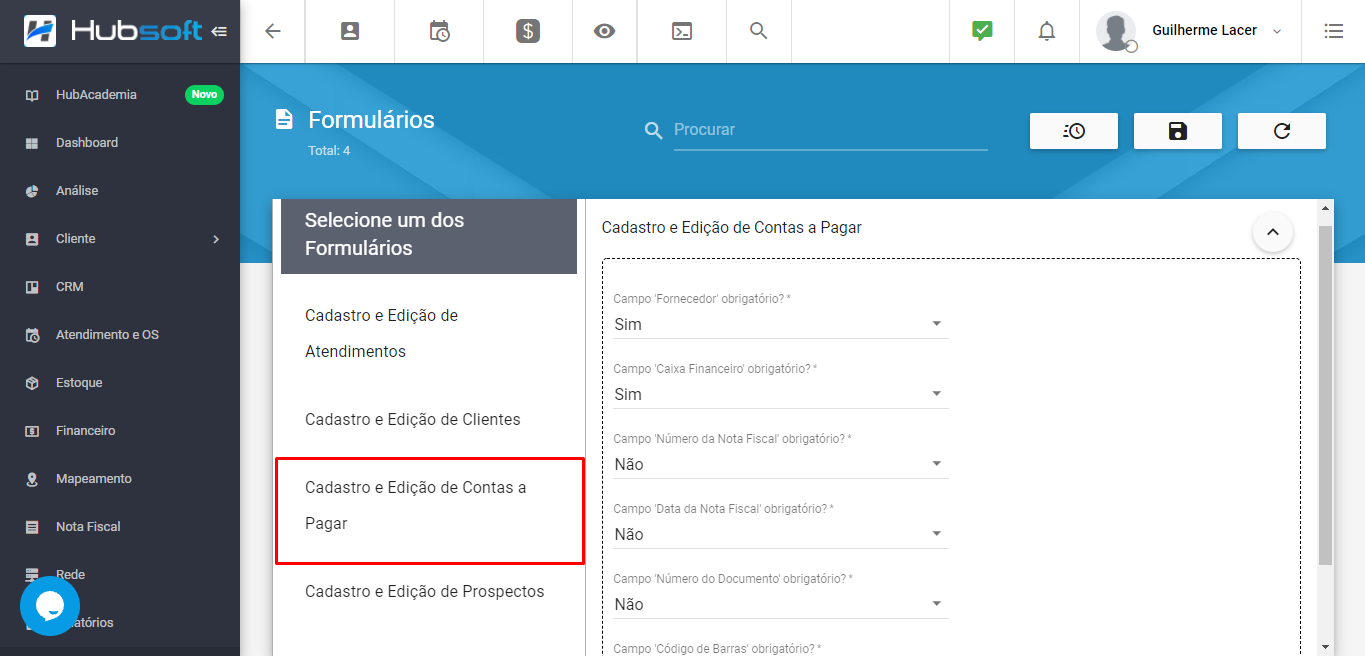Click the search icon beside Procurar
This screenshot has width=1365, height=656.
654,131
